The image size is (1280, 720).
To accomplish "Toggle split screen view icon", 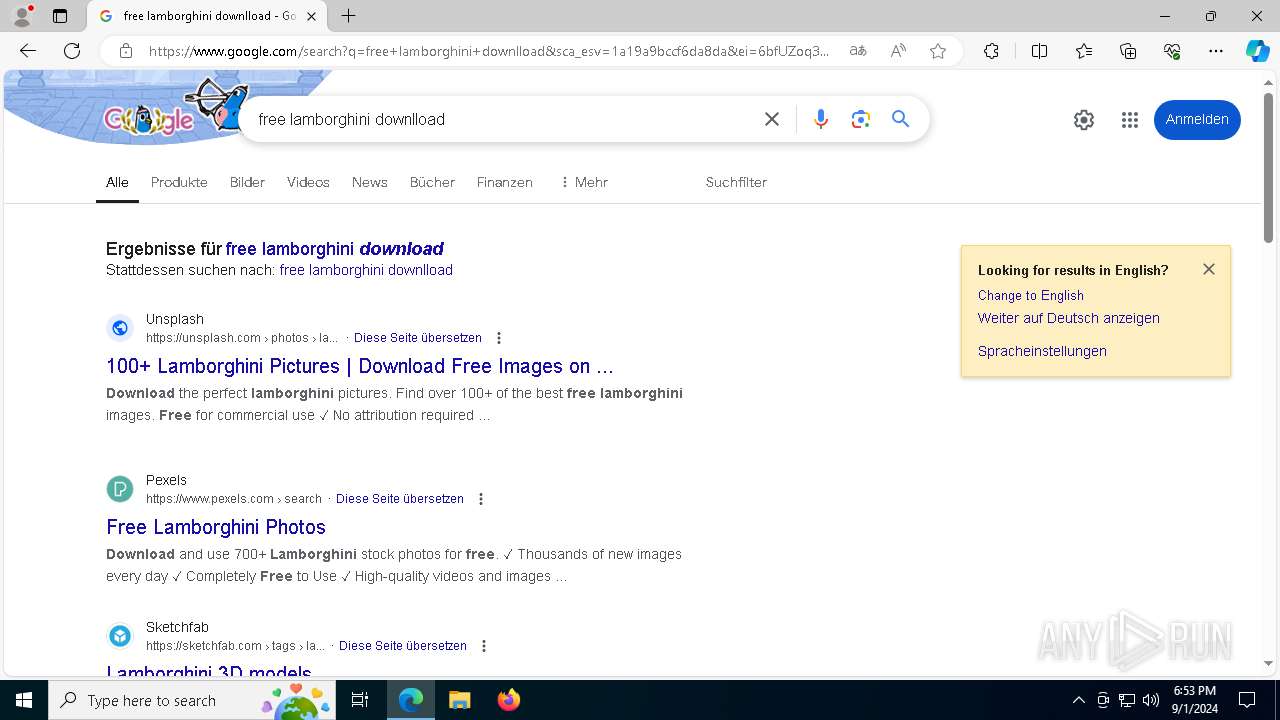I will [1039, 51].
